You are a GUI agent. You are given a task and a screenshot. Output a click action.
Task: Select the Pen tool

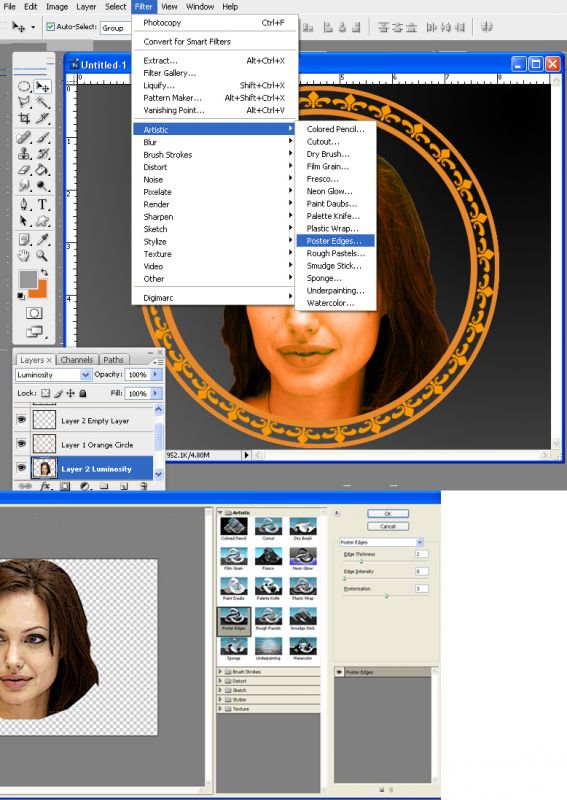click(x=24, y=205)
